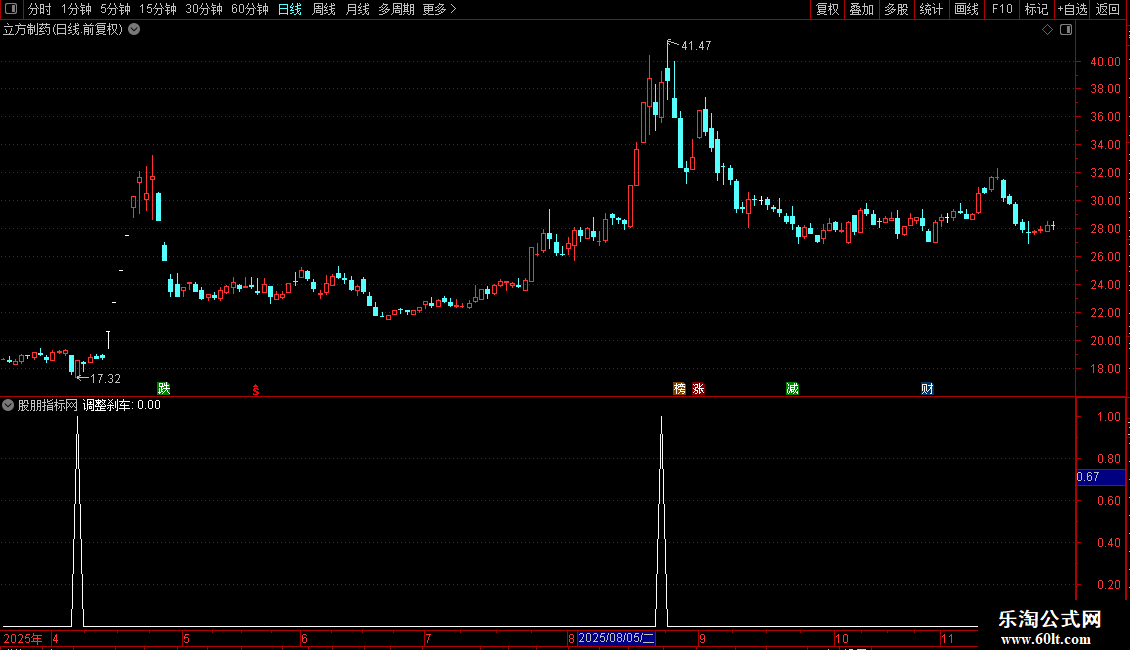
Task: Add stock with +自选 button
Action: [x=1072, y=9]
